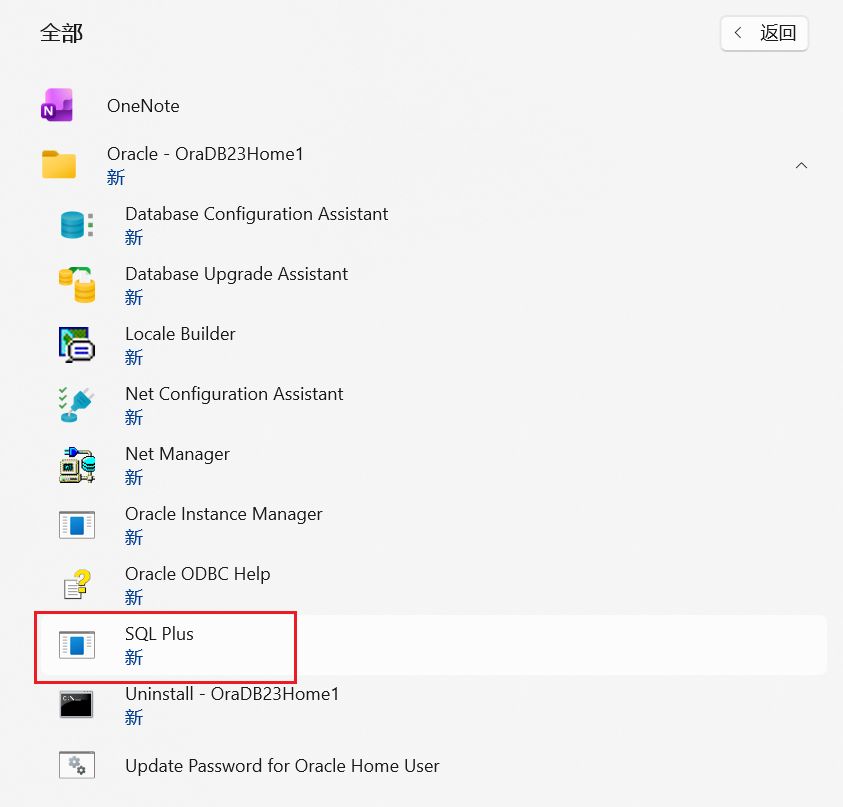Launch Database Upgrade Assistant icon

(x=77, y=284)
